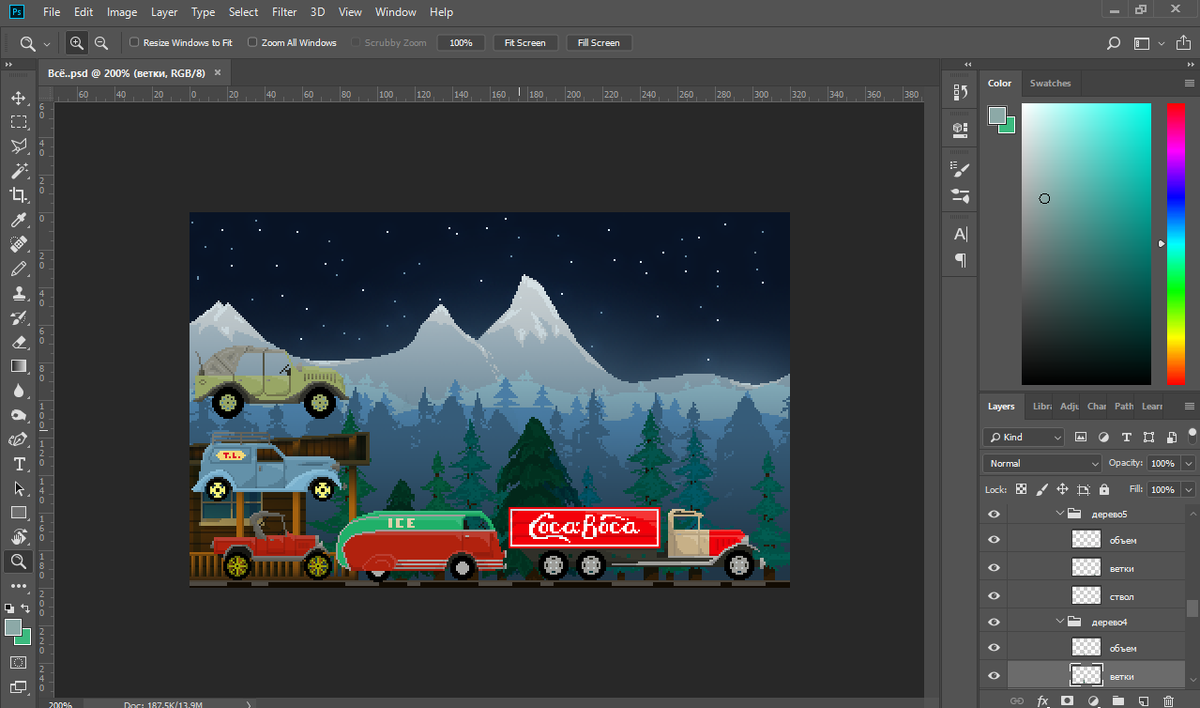Collapse the дерево4 group
The image size is (1200, 708).
[1060, 622]
